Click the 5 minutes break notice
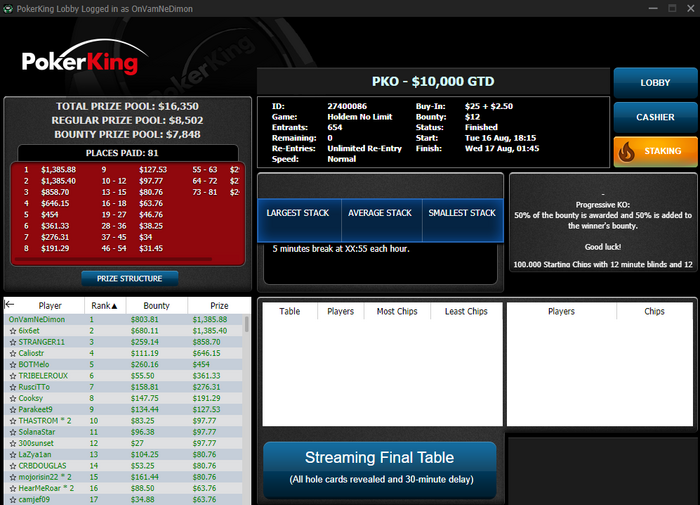Image resolution: width=700 pixels, height=505 pixels. click(341, 249)
